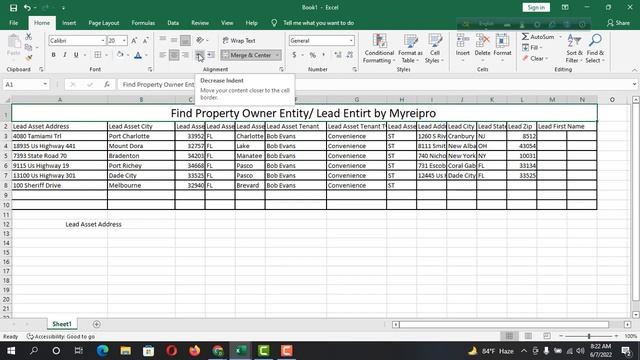Apply the Fill Color bucket
Screen dimensions: 640x360
click(120, 55)
